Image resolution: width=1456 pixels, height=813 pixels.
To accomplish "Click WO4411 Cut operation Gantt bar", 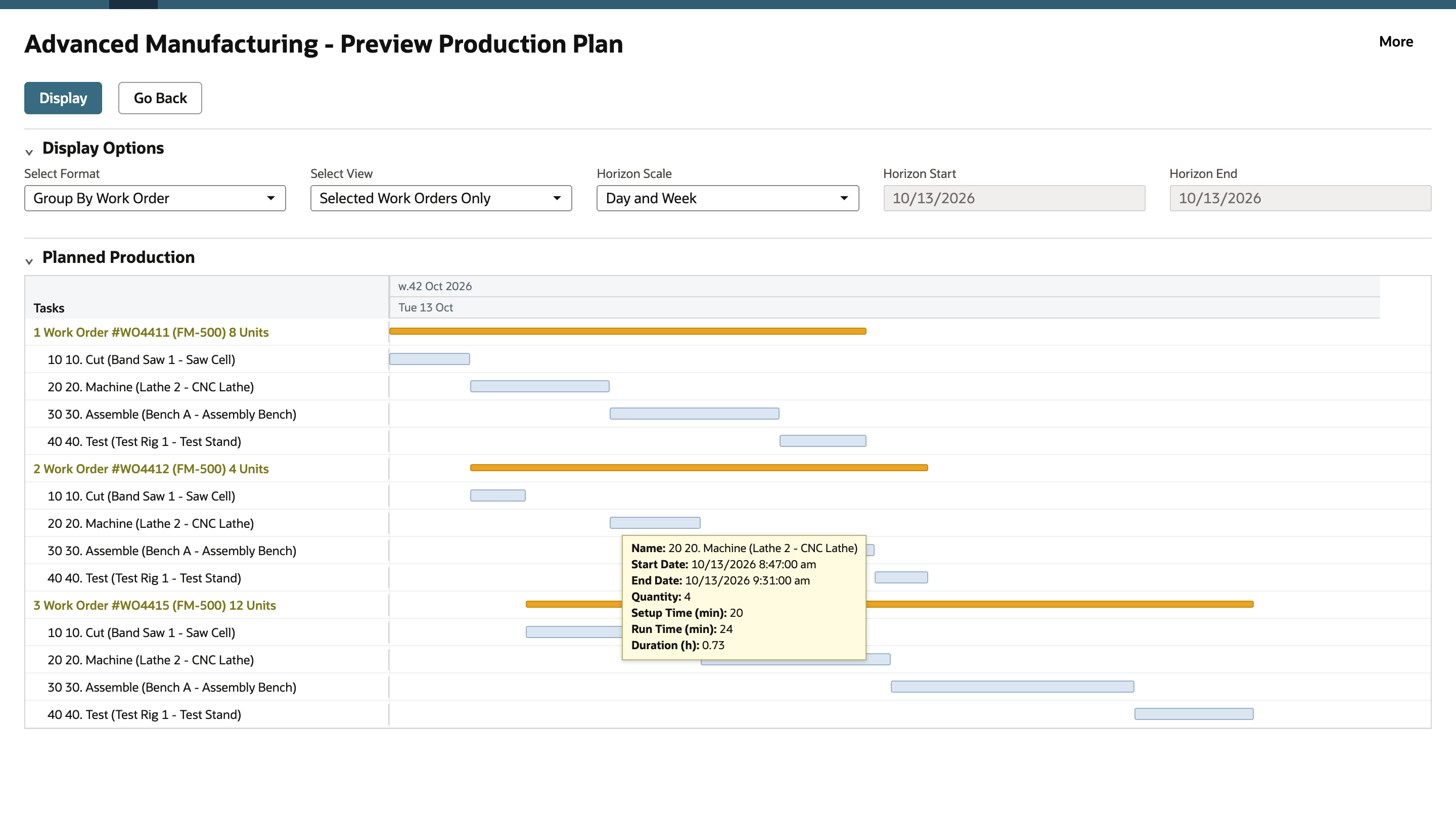I will [x=430, y=359].
